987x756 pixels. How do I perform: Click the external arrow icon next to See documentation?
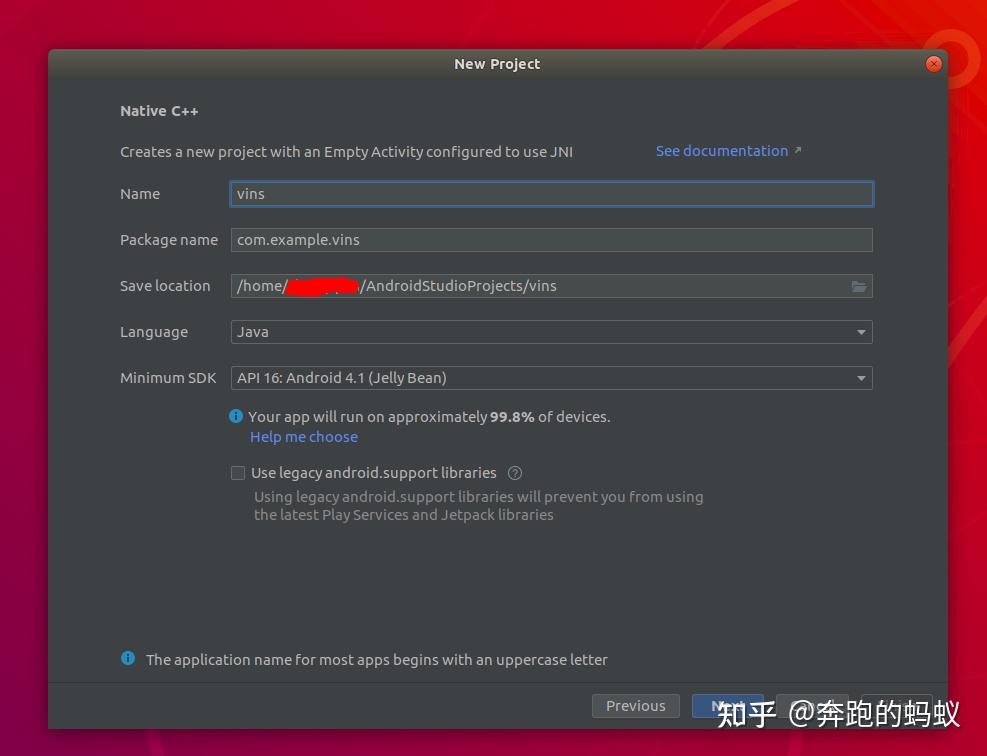(798, 150)
